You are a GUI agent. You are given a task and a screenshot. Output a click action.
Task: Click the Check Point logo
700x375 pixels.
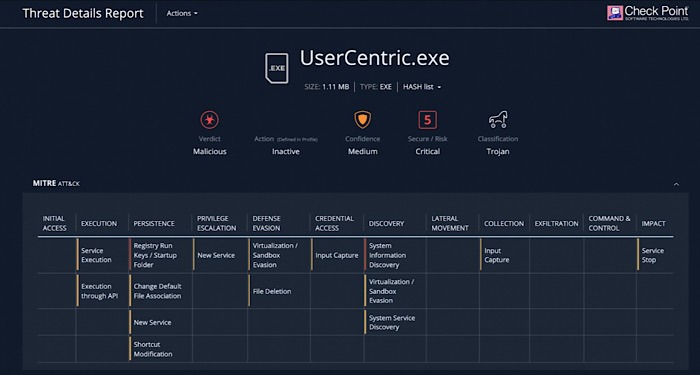[648, 13]
